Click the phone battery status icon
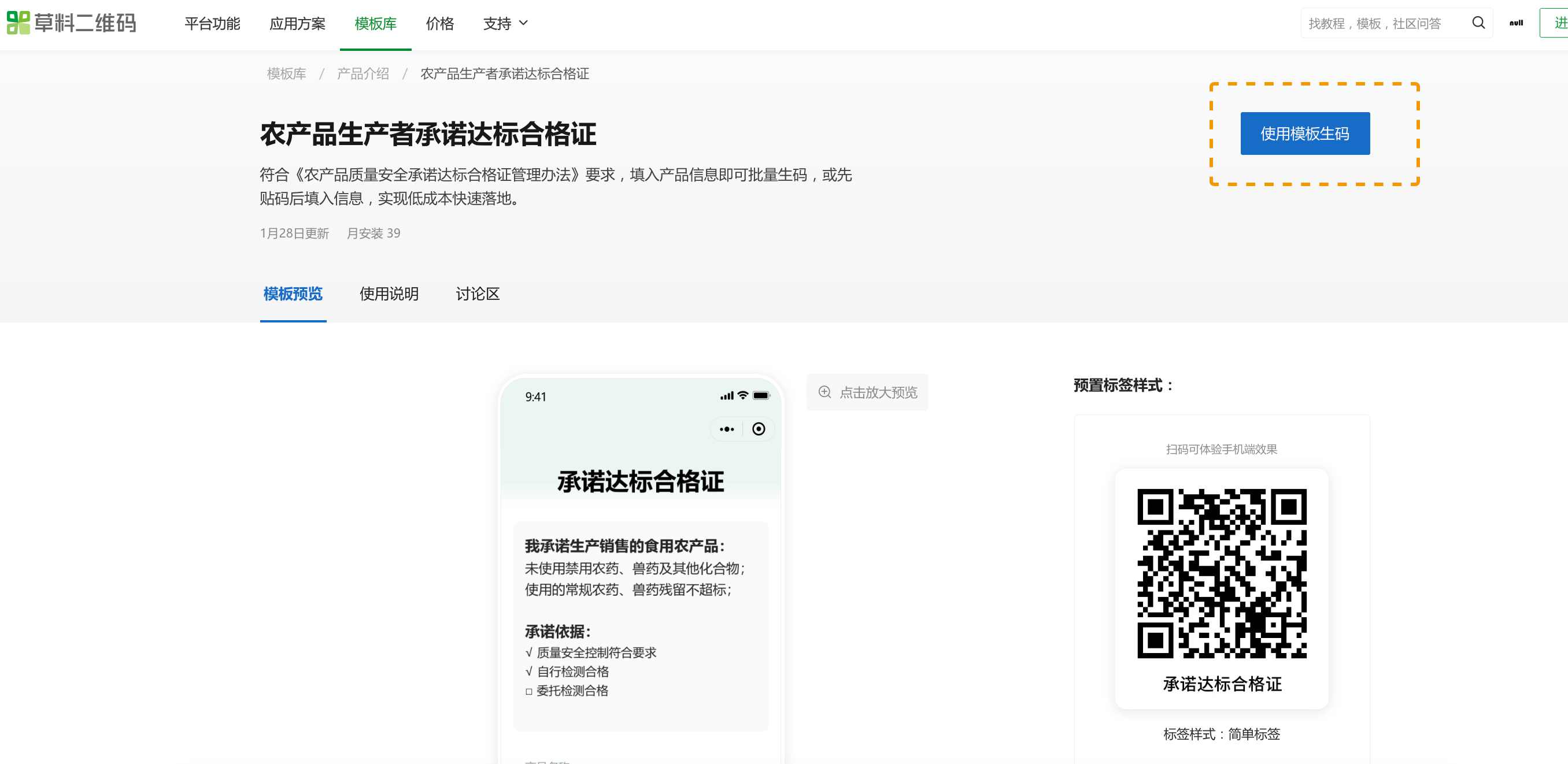This screenshot has width=1568, height=764. (761, 395)
